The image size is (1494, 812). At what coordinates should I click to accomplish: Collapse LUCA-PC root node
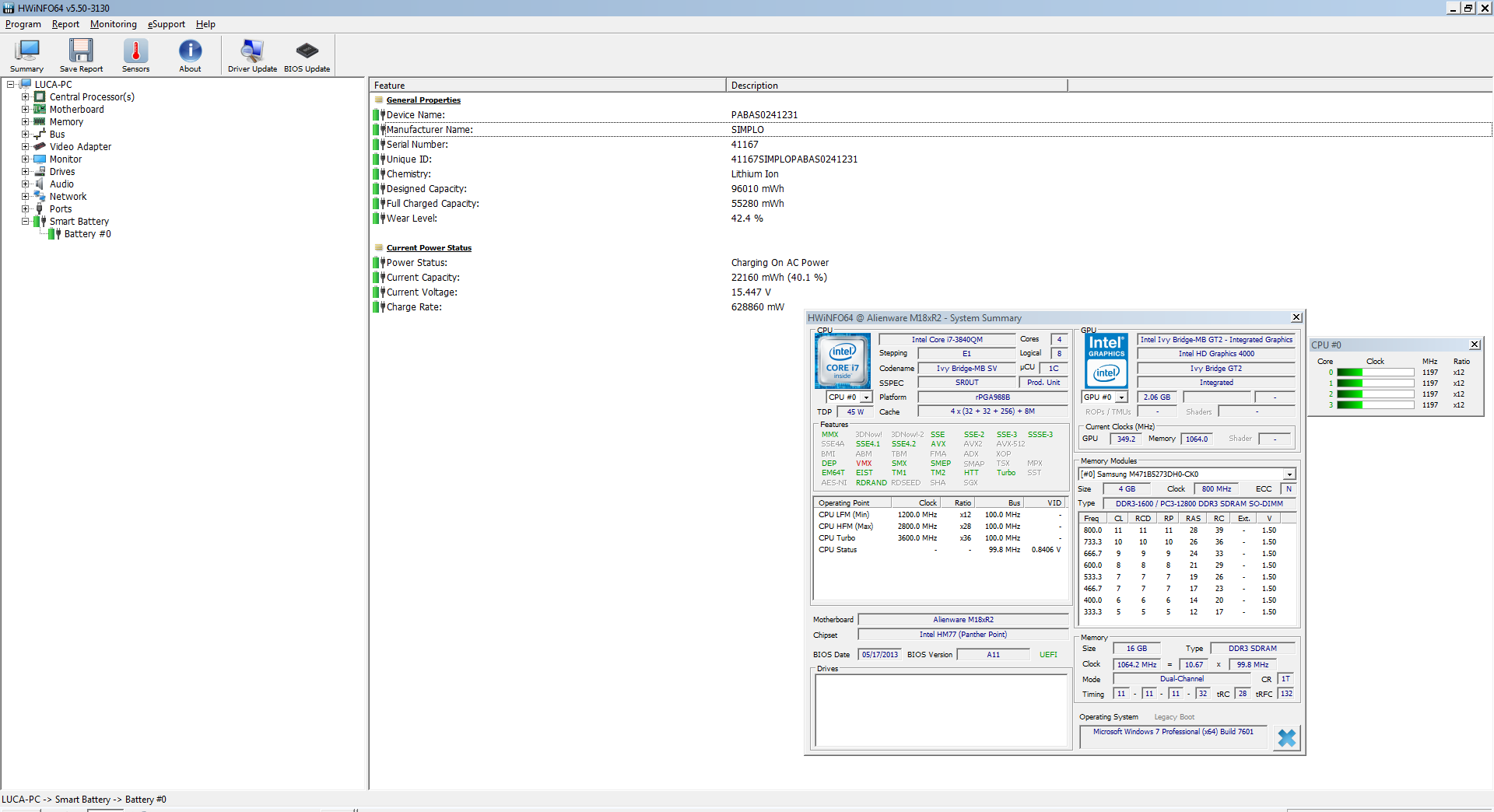10,85
